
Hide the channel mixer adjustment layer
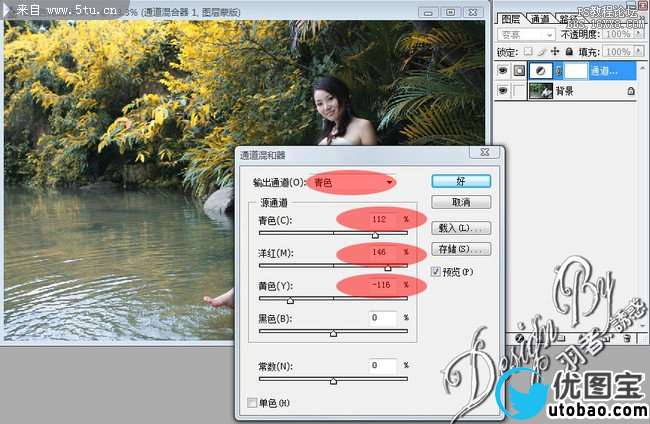point(502,71)
